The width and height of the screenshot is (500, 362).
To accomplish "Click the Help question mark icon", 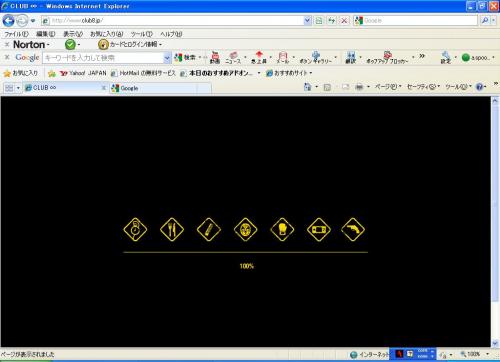I will (480, 87).
